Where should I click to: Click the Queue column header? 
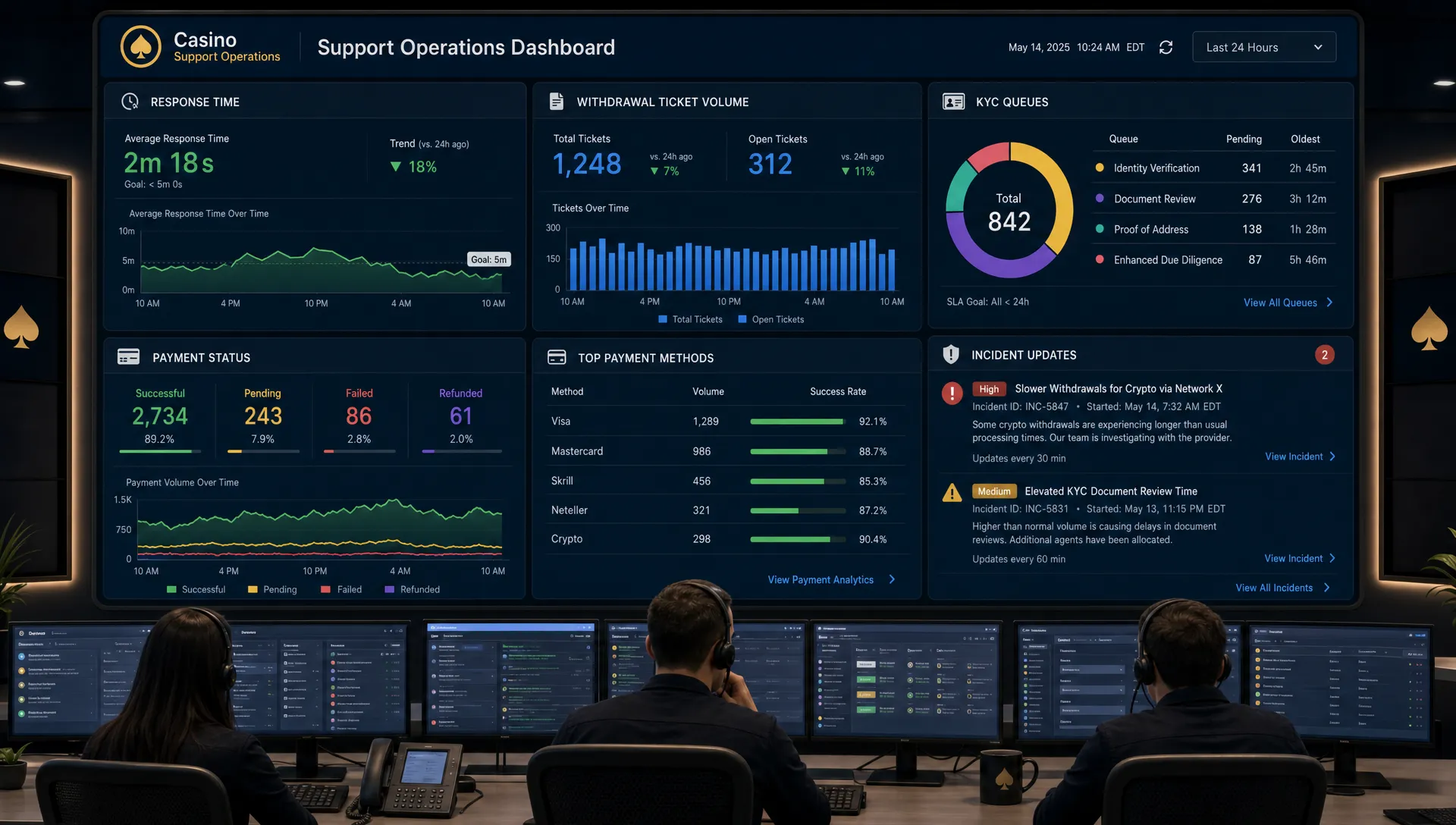coord(1123,139)
